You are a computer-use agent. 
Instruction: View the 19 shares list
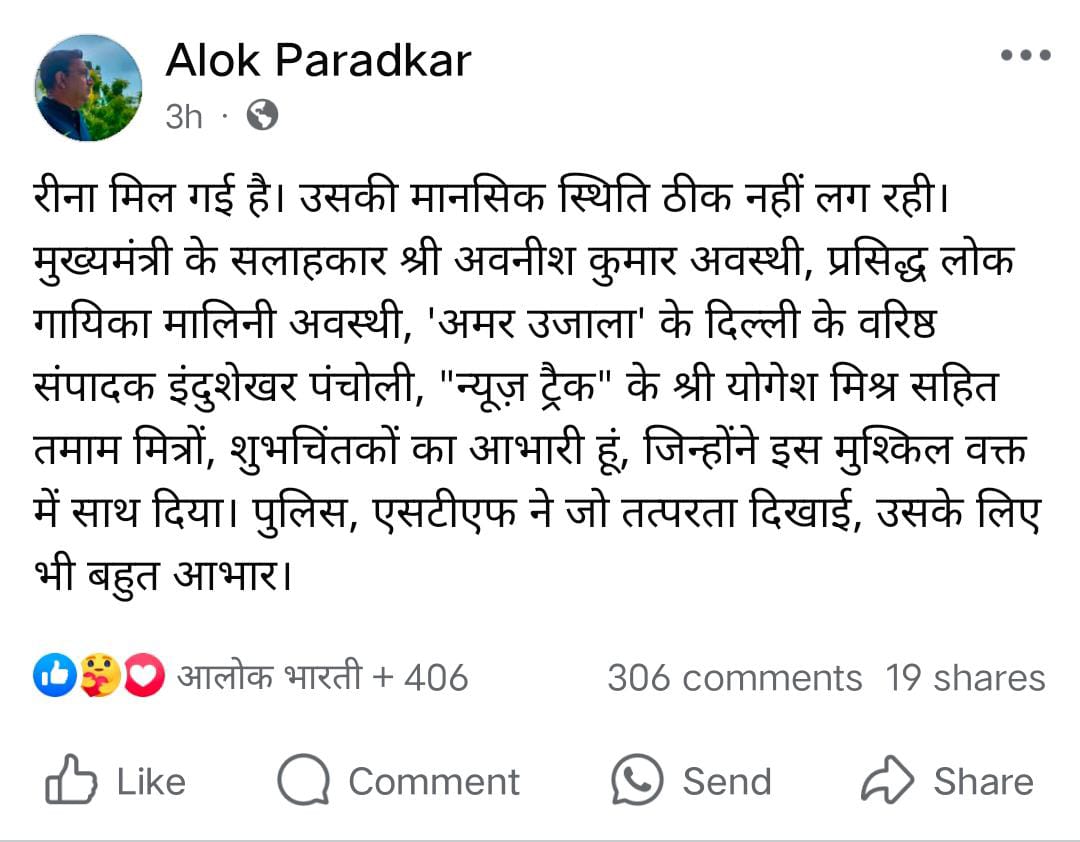point(965,678)
